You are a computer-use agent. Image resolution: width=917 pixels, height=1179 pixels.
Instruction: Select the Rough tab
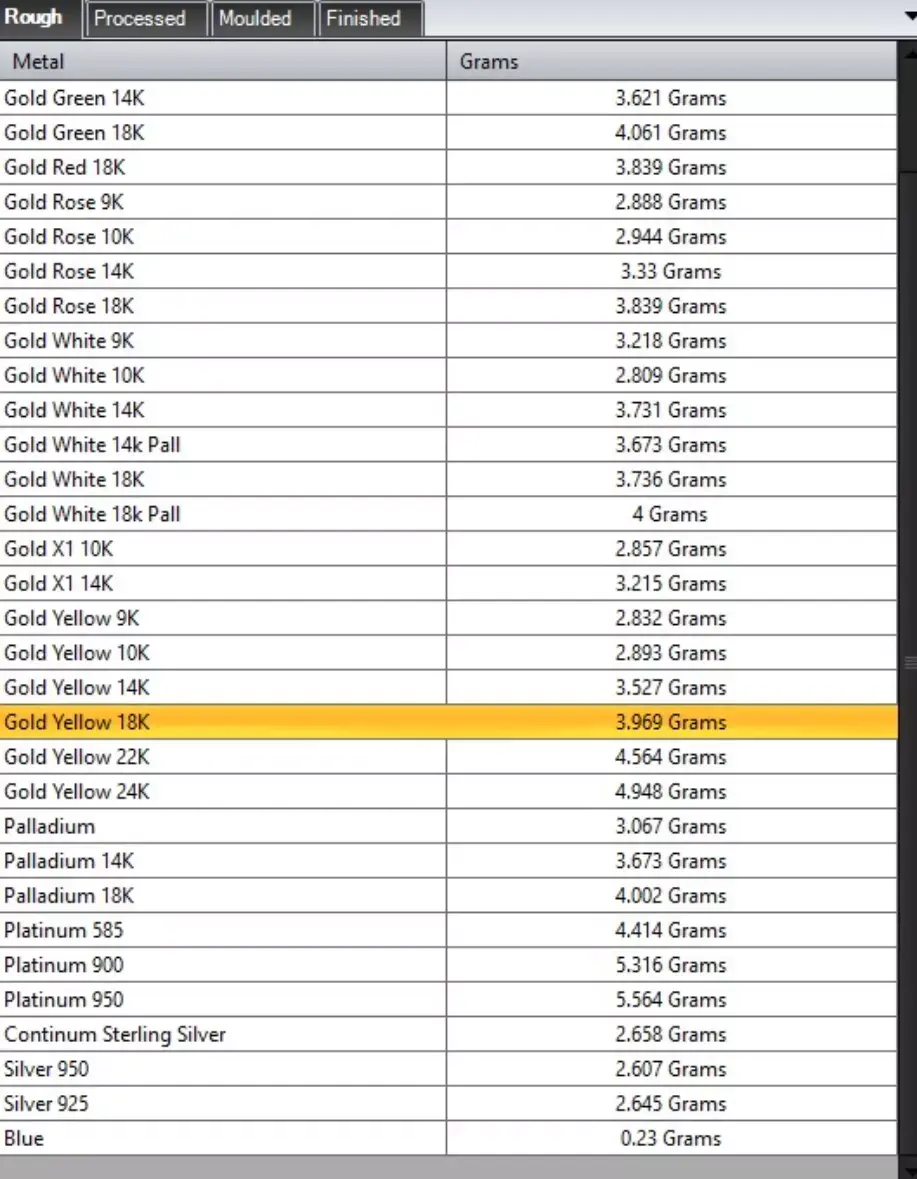click(x=34, y=18)
